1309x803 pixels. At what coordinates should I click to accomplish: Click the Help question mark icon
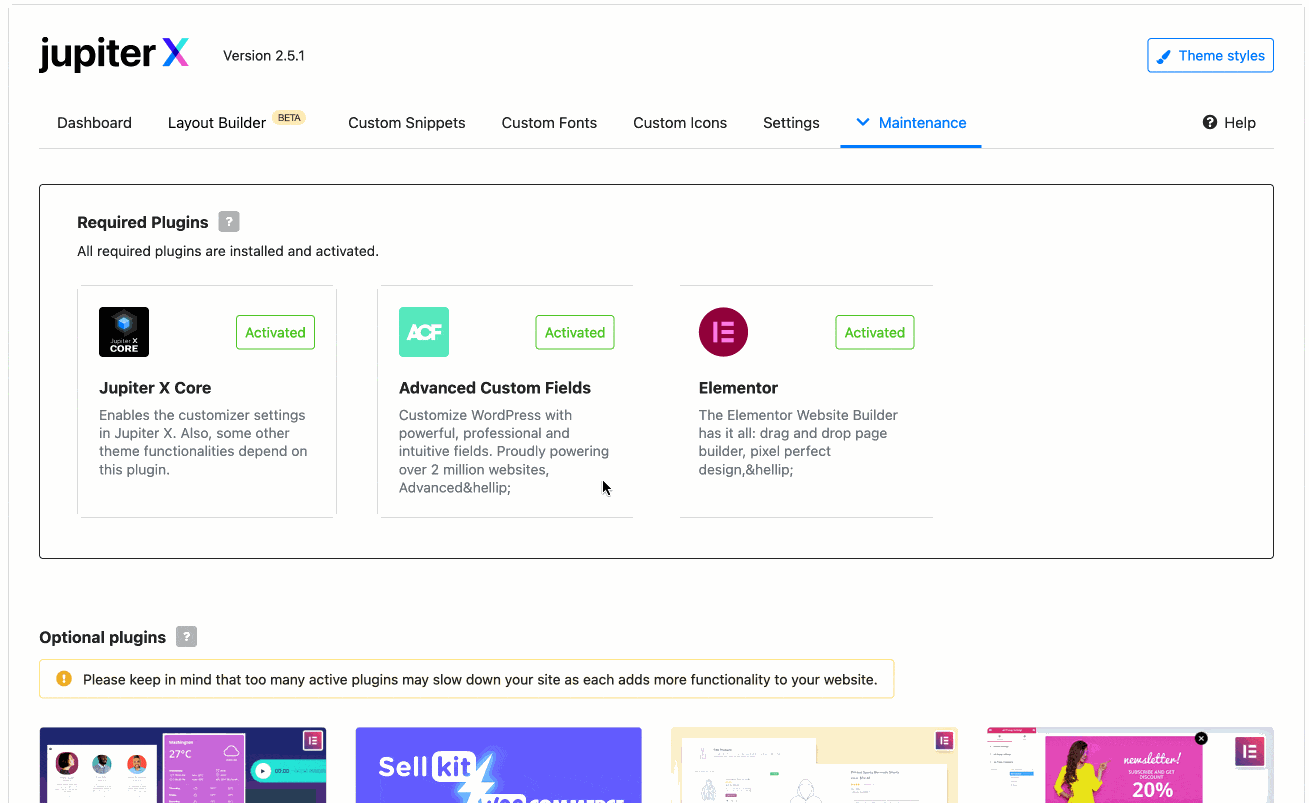click(x=1210, y=122)
